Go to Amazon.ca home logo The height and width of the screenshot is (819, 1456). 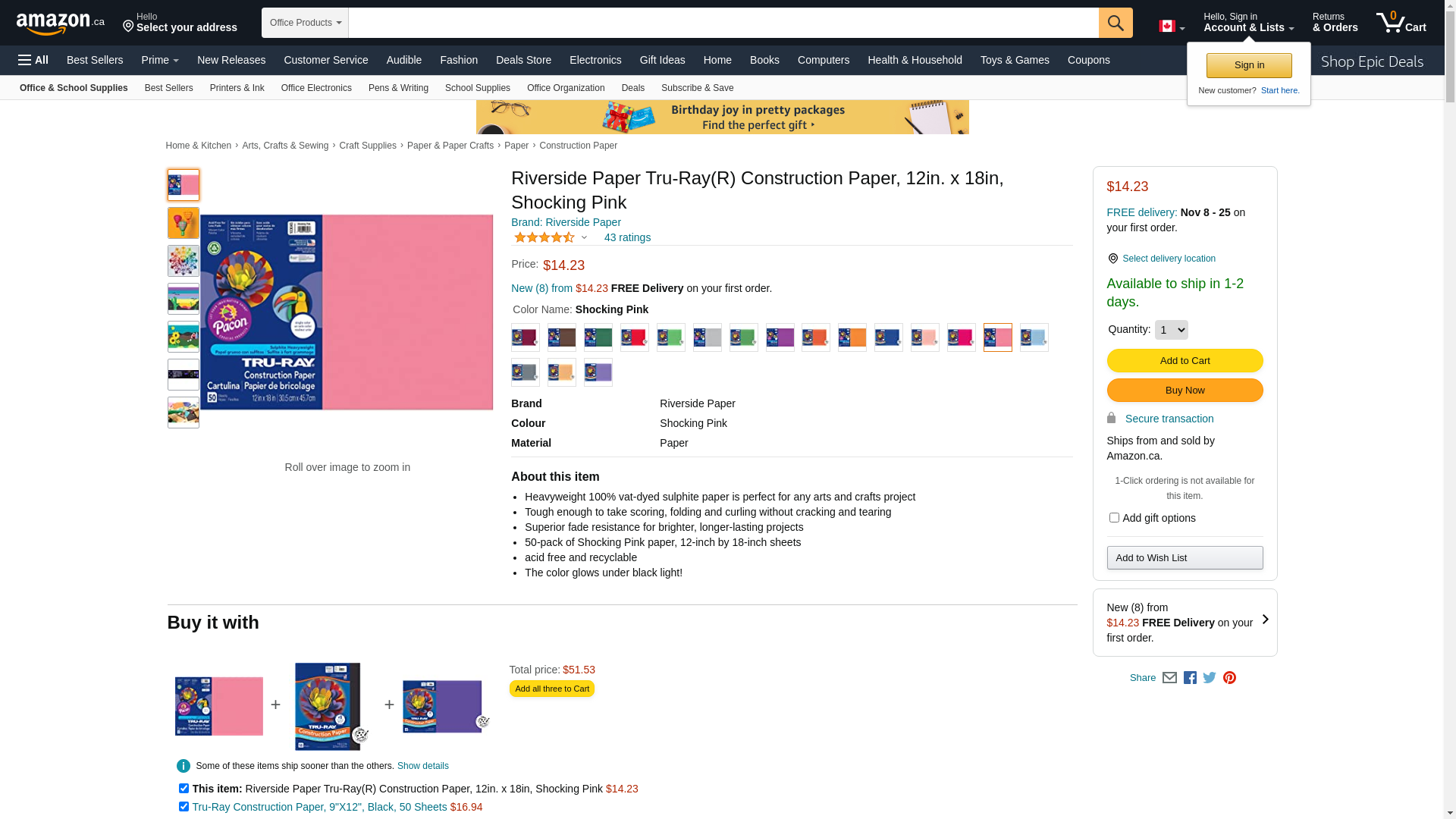[61, 23]
